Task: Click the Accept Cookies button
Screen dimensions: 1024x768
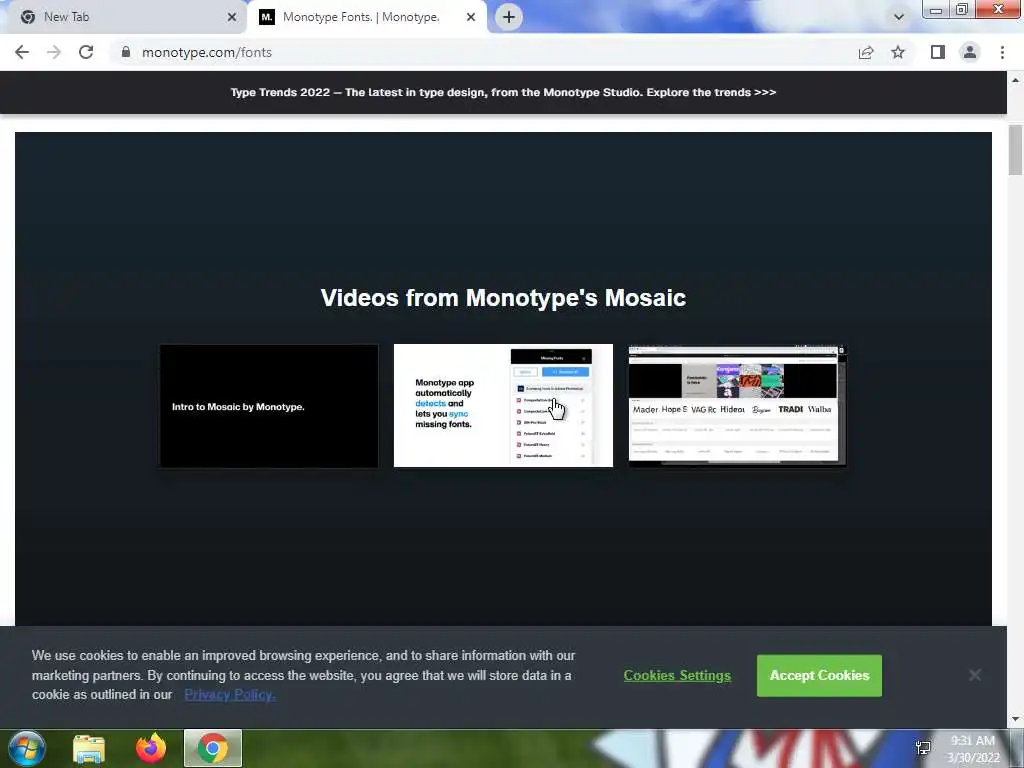Action: tap(819, 675)
